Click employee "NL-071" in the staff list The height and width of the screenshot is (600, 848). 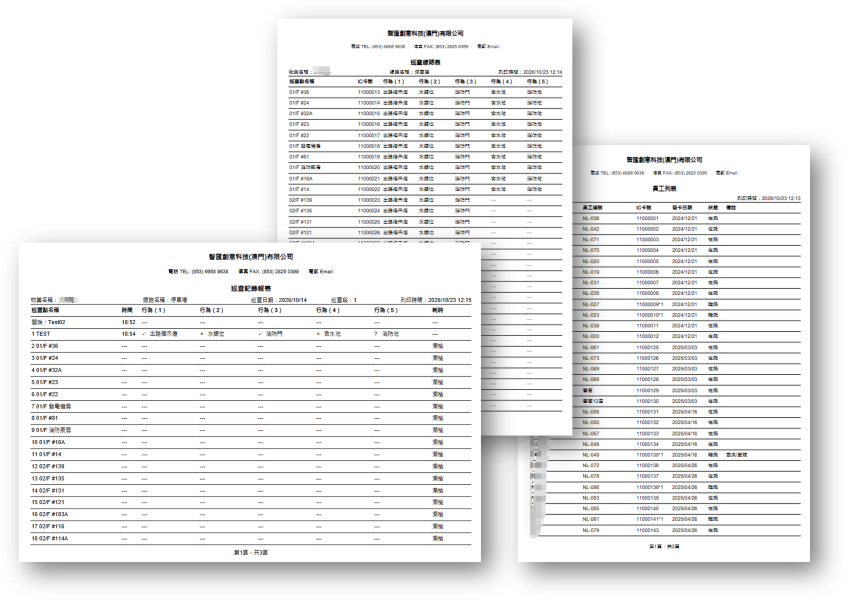click(x=591, y=239)
